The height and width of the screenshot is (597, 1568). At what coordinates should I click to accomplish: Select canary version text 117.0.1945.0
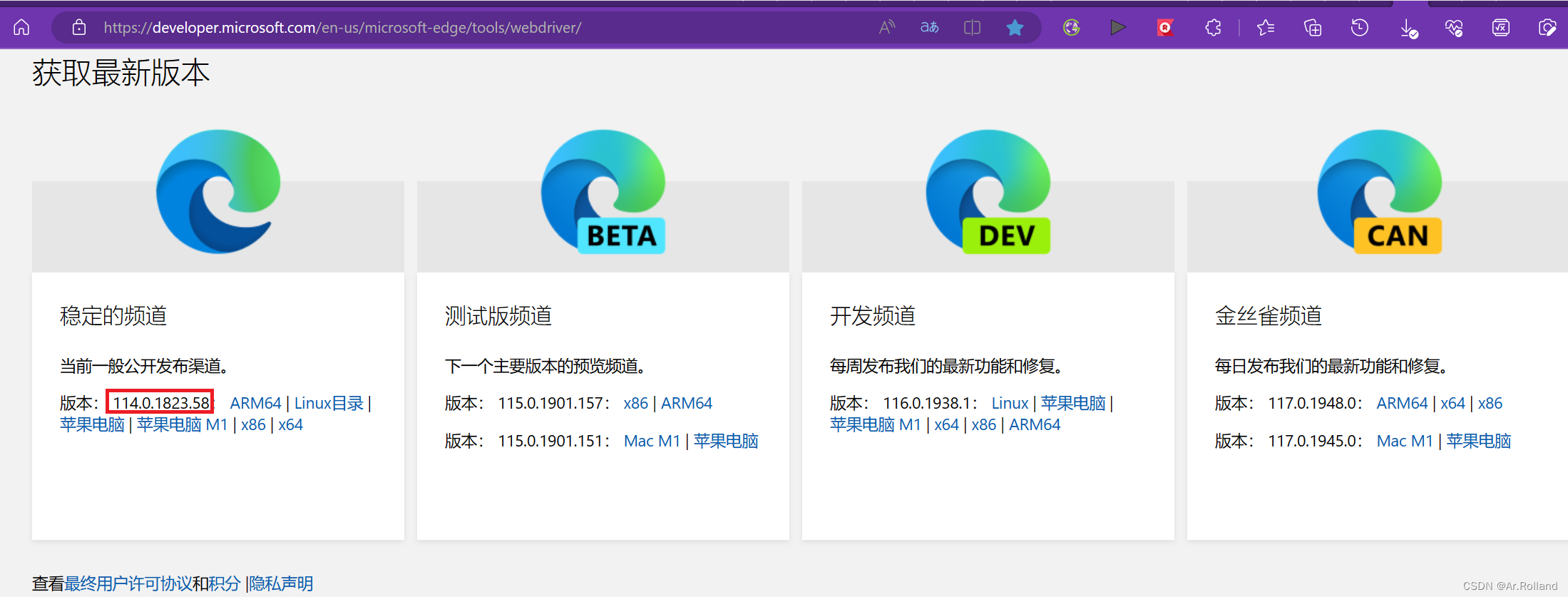pyautogui.click(x=1313, y=441)
